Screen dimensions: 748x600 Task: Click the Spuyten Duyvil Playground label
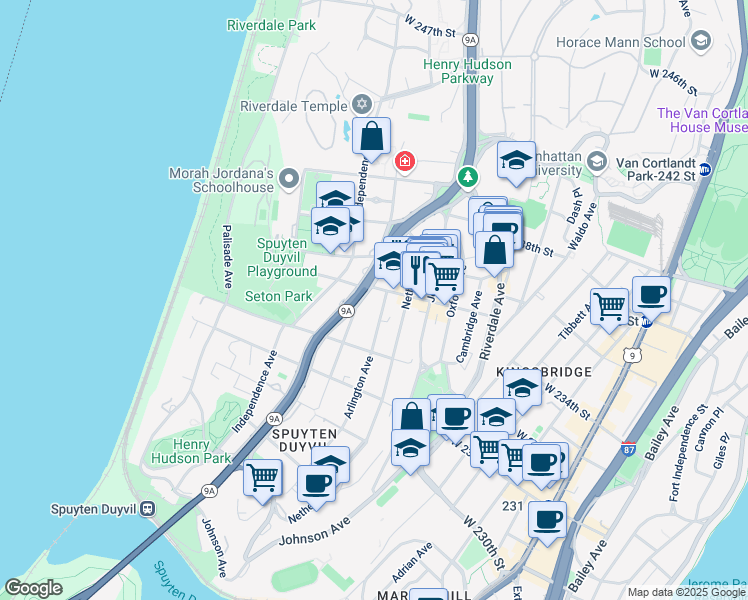(x=282, y=258)
